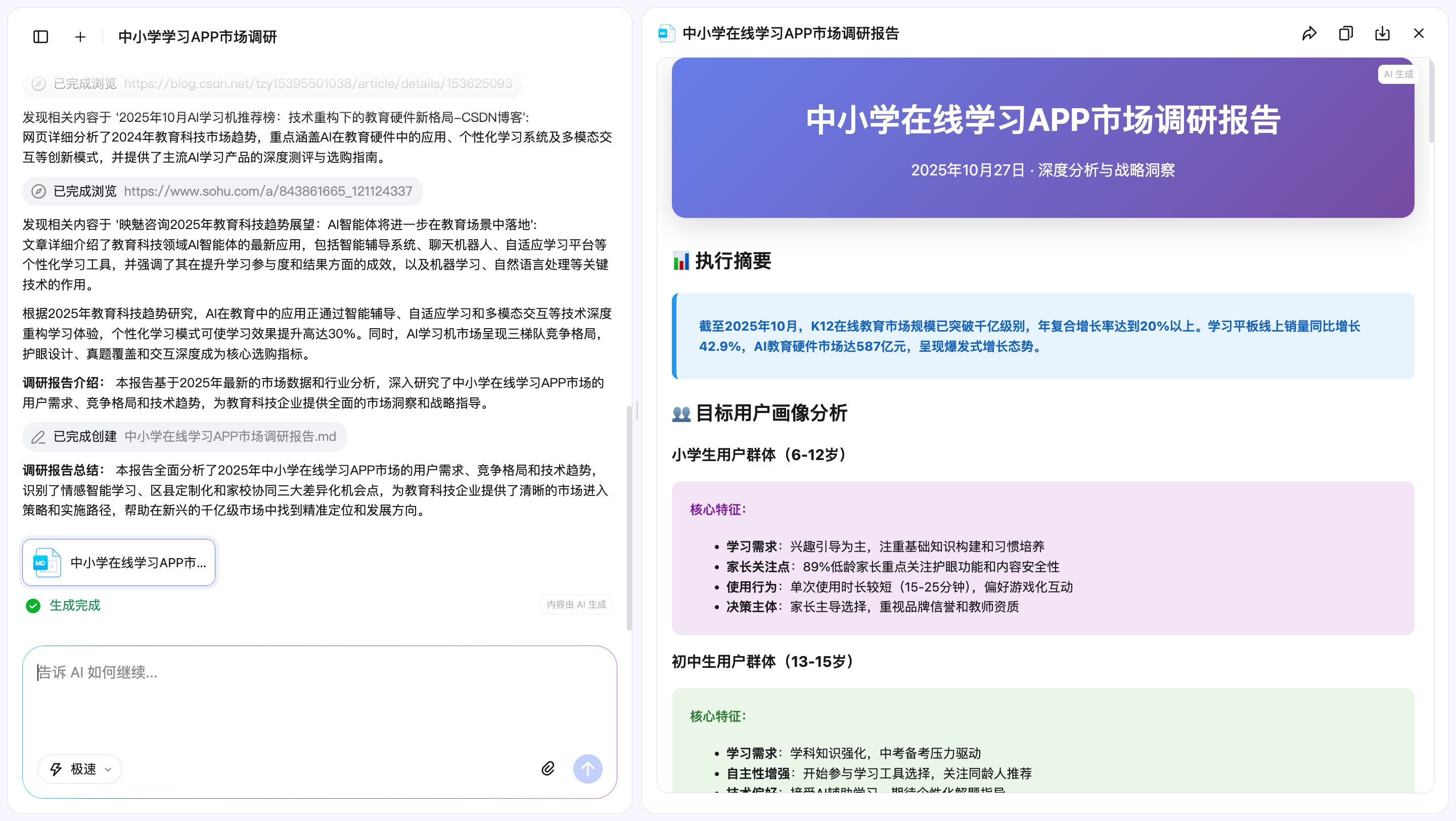1456x821 pixels.
Task: Click the AI 生成 badge on report banner
Action: 1398,75
